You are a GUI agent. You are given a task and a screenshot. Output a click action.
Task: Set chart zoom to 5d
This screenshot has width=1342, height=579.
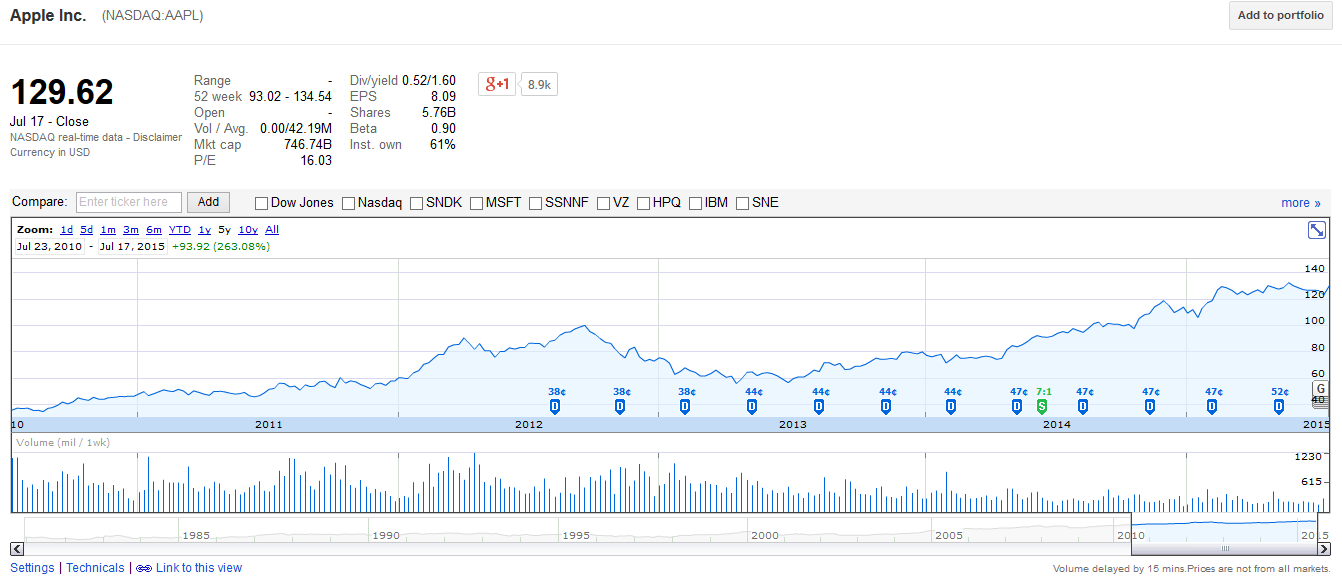(86, 230)
